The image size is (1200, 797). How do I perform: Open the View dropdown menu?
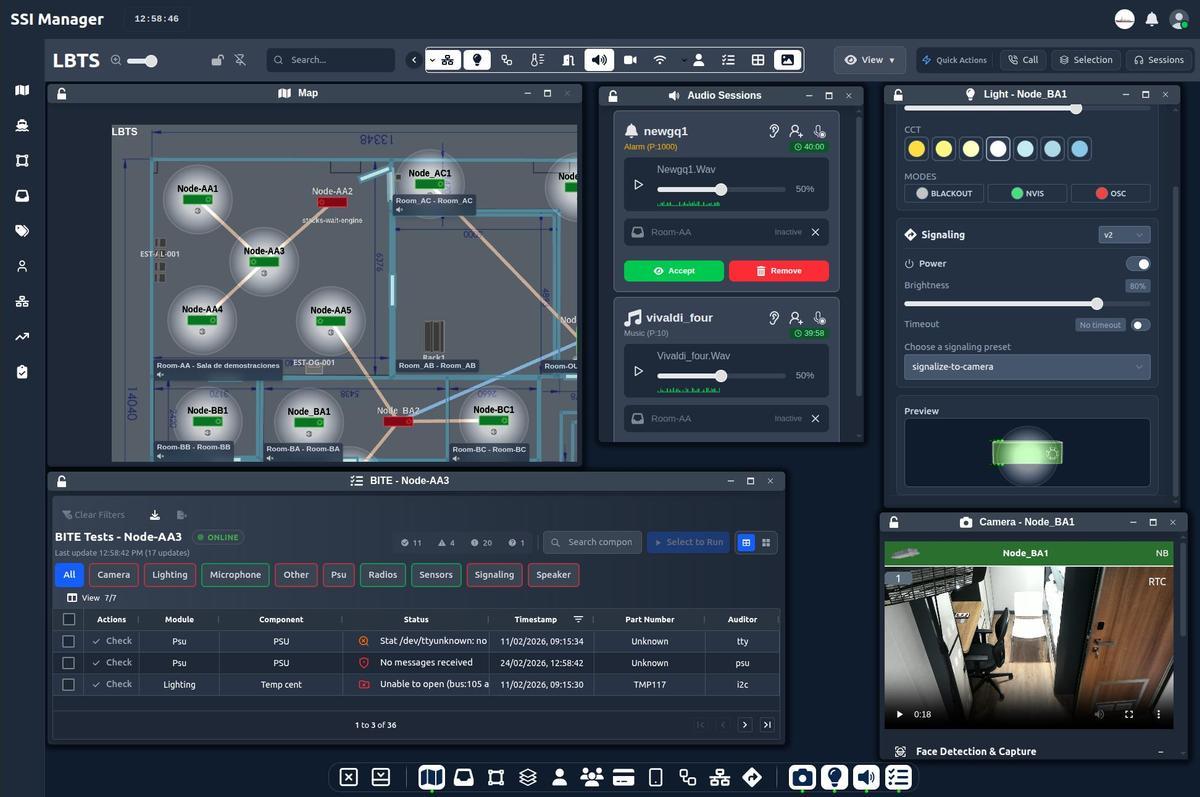pyautogui.click(x=870, y=60)
